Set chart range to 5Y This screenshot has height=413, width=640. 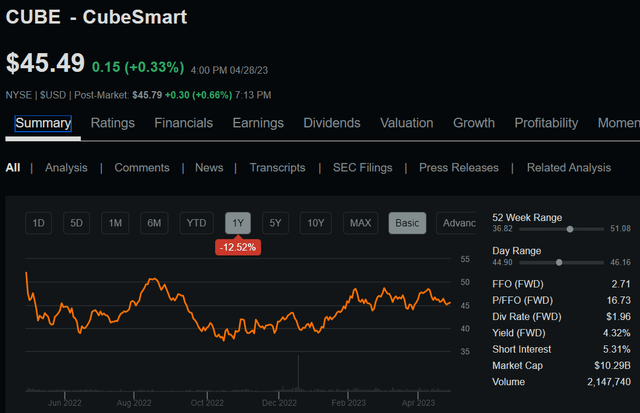276,223
